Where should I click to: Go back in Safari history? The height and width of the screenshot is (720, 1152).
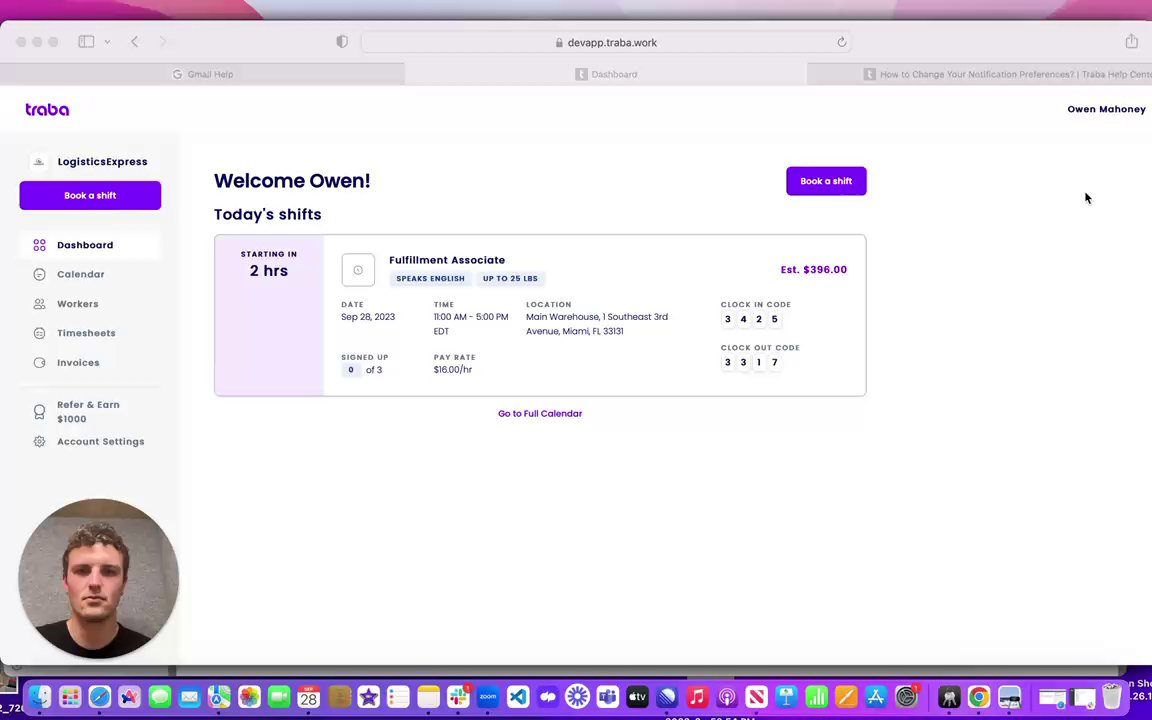[x=134, y=42]
